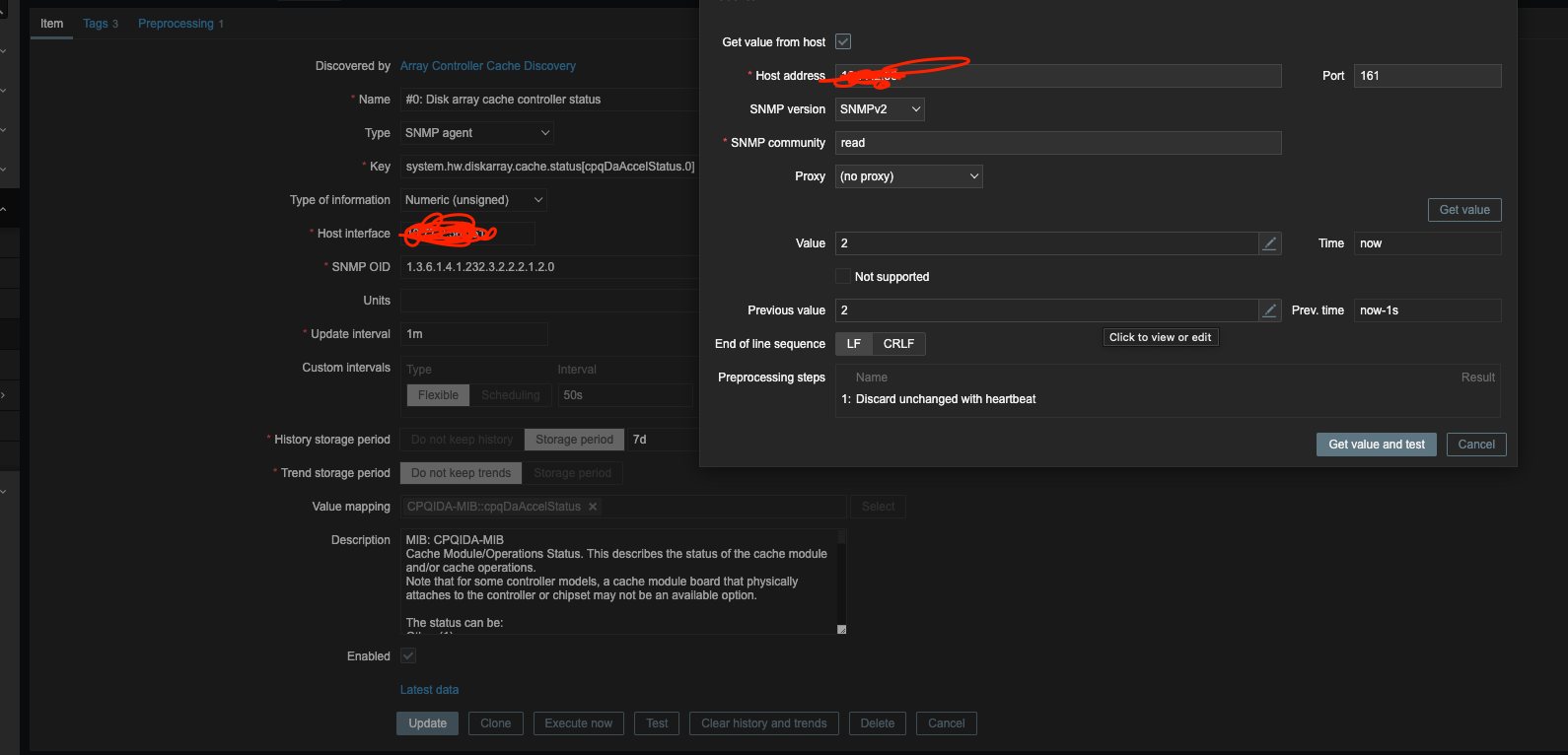Click the Get value button
This screenshot has height=755, width=1568.
(1464, 210)
